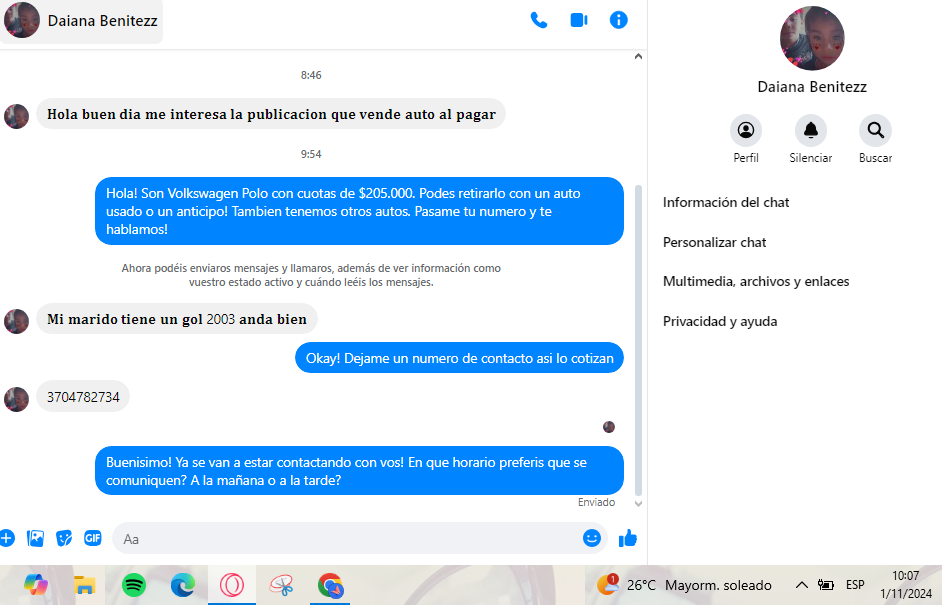
Task: Start a video call from chat header
Action: pyautogui.click(x=579, y=20)
